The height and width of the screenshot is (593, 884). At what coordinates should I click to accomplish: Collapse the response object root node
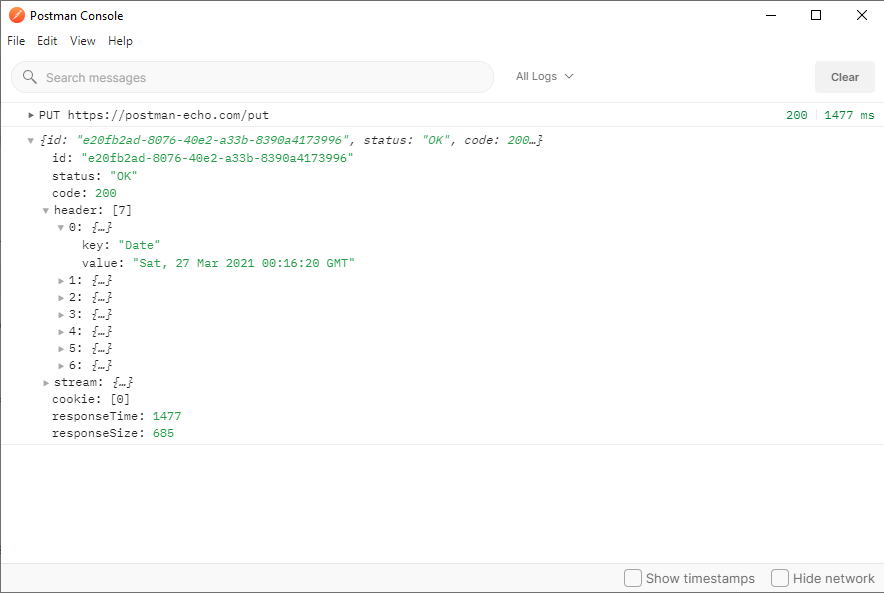(x=31, y=140)
